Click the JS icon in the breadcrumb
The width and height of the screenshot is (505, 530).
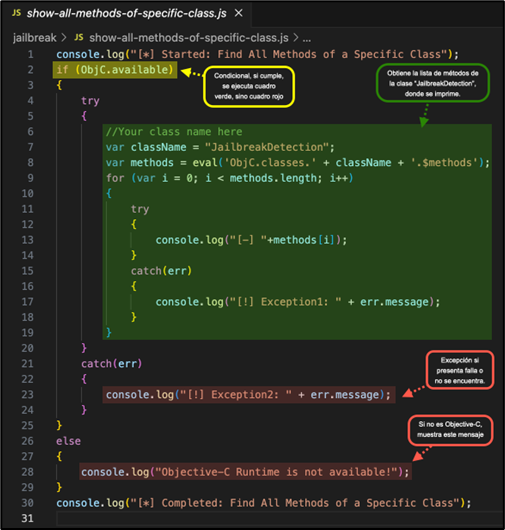tap(79, 37)
